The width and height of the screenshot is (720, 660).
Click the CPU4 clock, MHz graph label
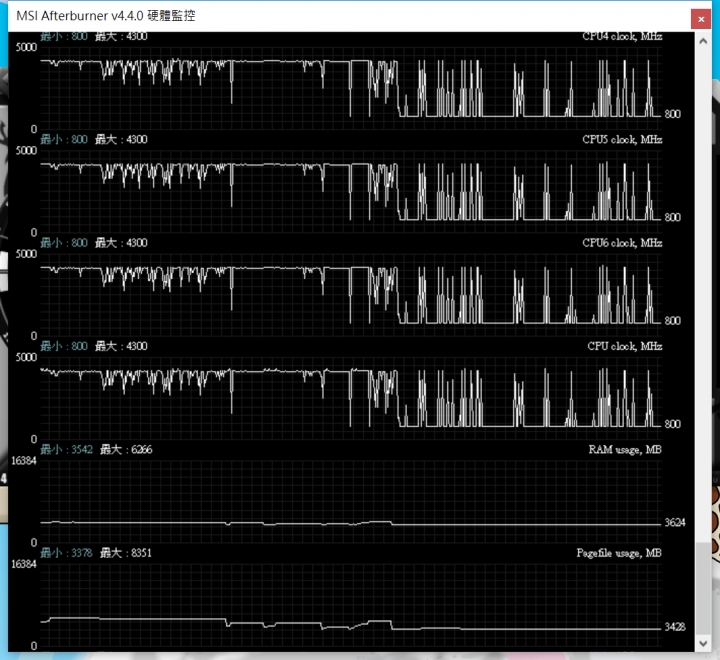tap(622, 36)
